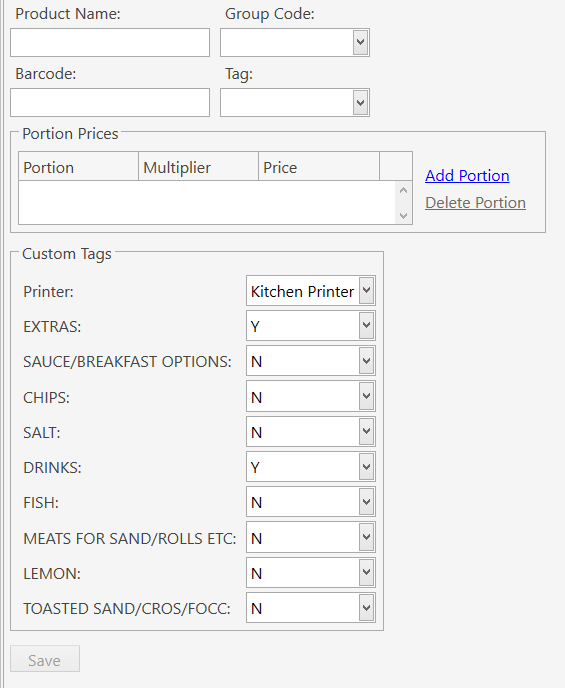Open the TOASTED SAND/CROS/FOCC dropdown
The image size is (565, 688).
(311, 608)
